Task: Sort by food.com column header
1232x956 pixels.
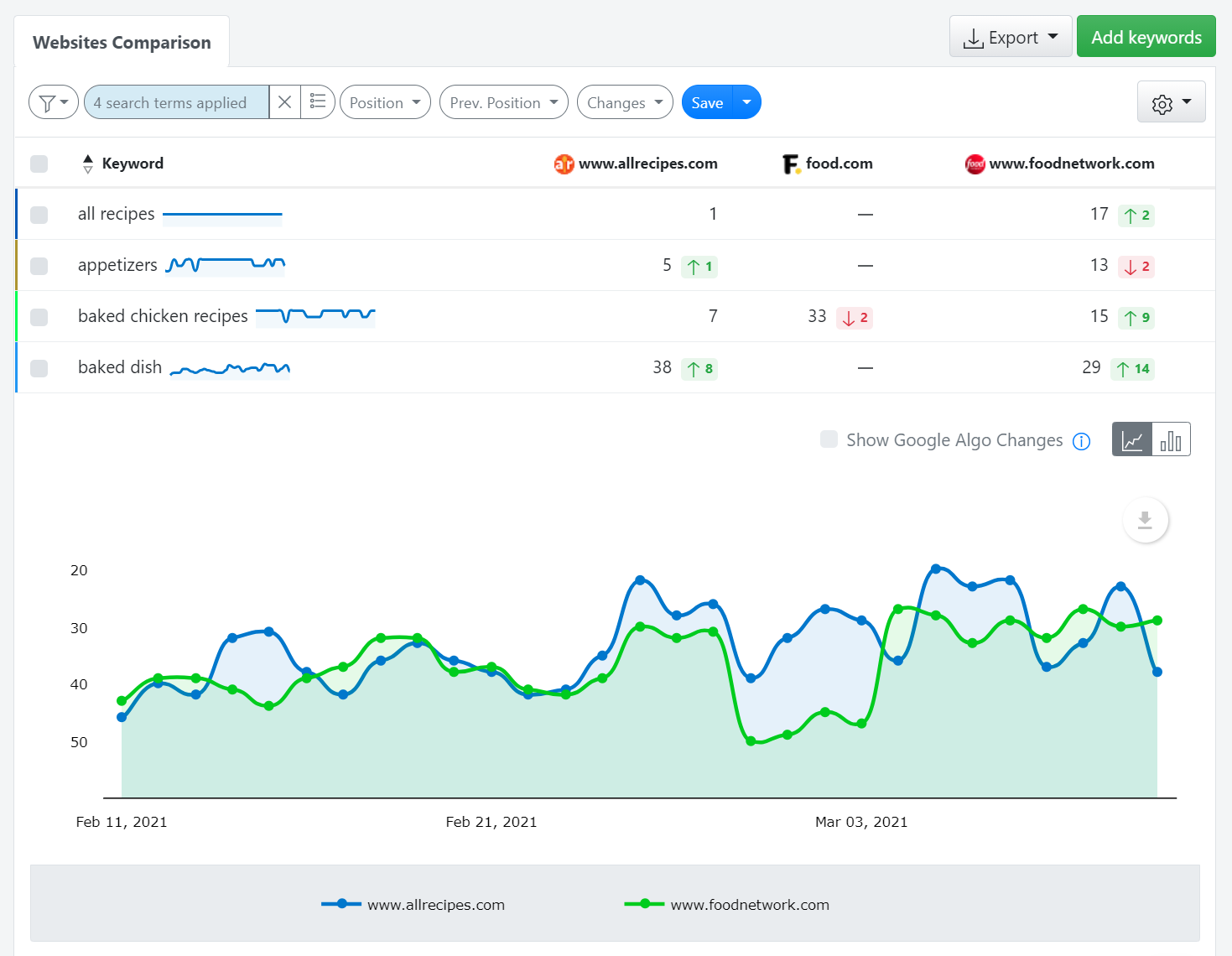Action: 839,164
